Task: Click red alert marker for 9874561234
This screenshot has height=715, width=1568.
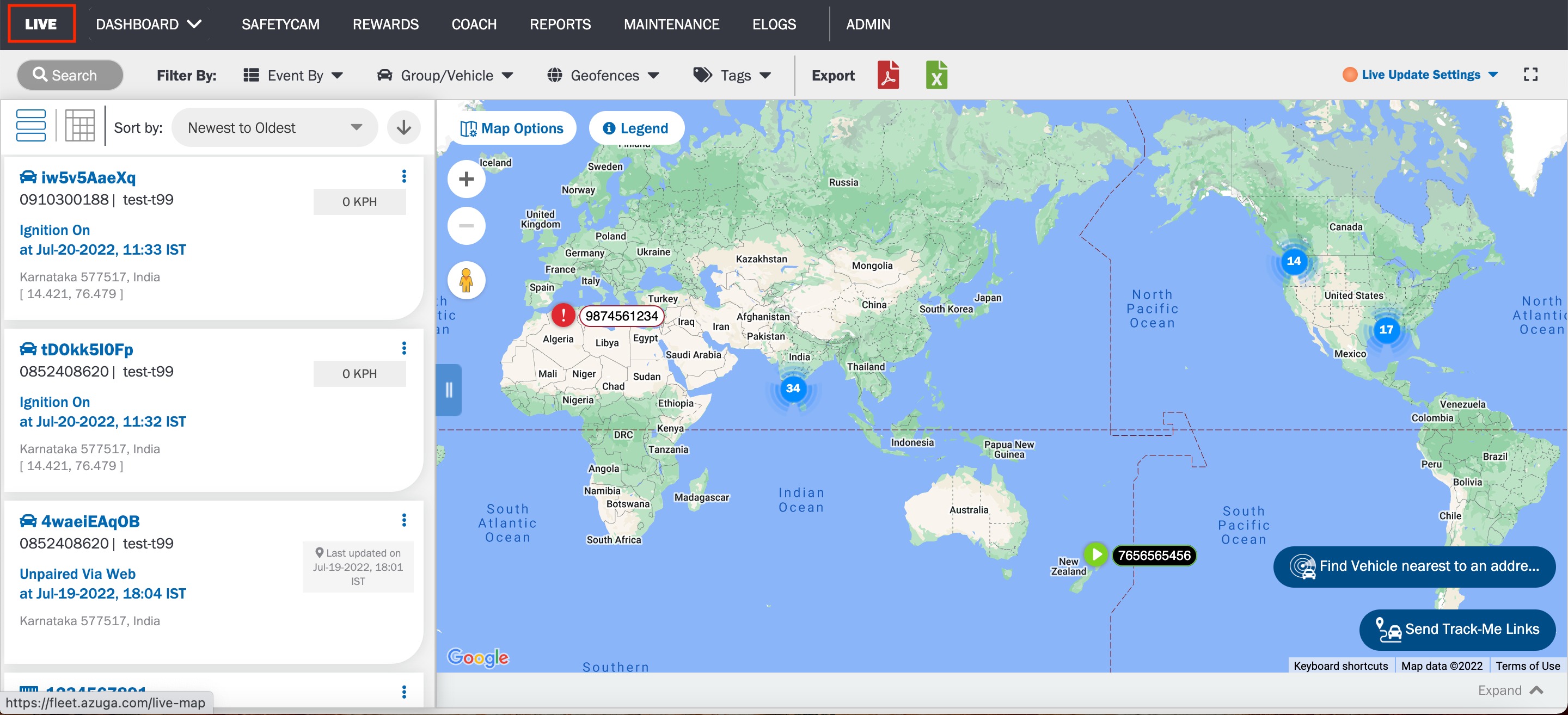Action: click(563, 315)
